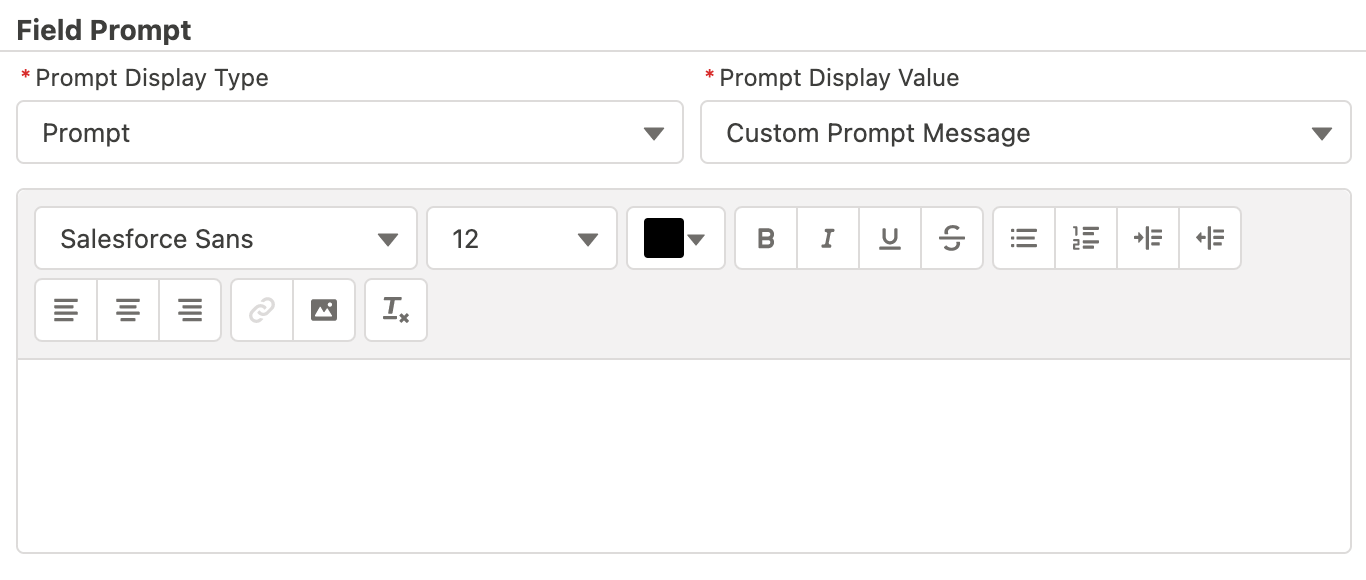Align text to the right
The image size is (1366, 580).
point(190,311)
